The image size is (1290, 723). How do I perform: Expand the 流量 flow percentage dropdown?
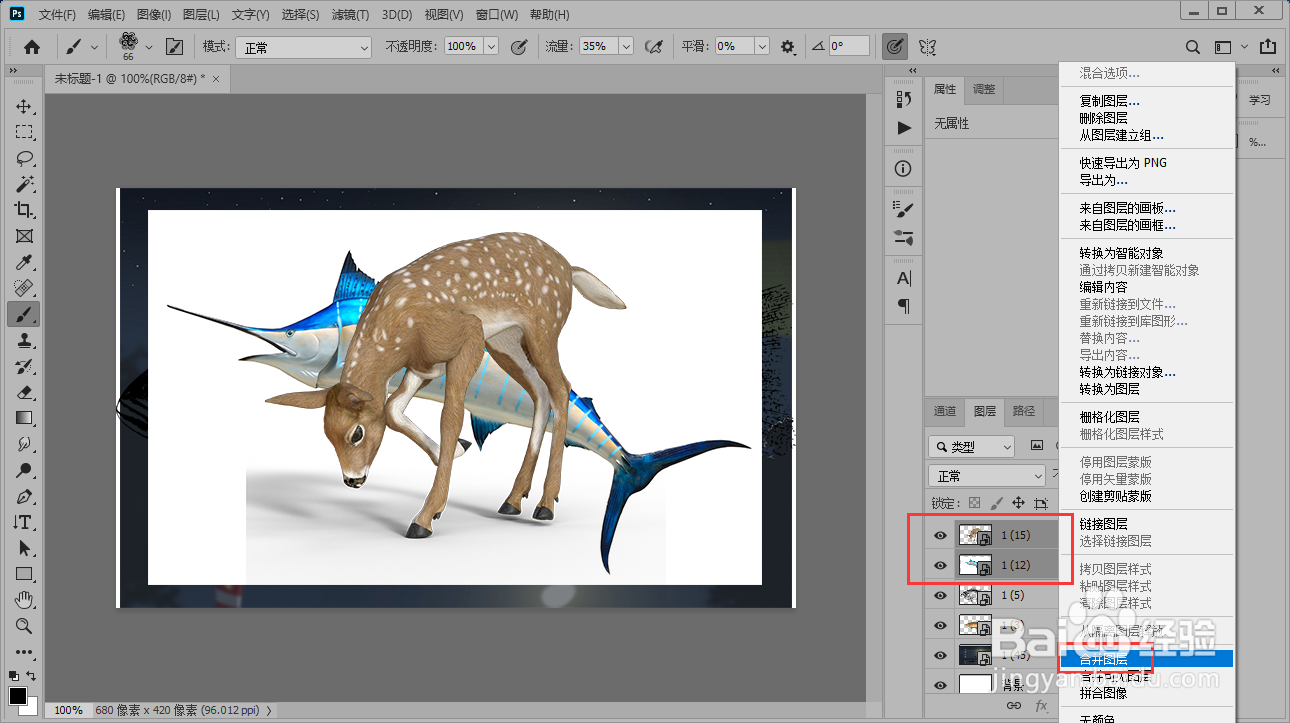coord(626,47)
